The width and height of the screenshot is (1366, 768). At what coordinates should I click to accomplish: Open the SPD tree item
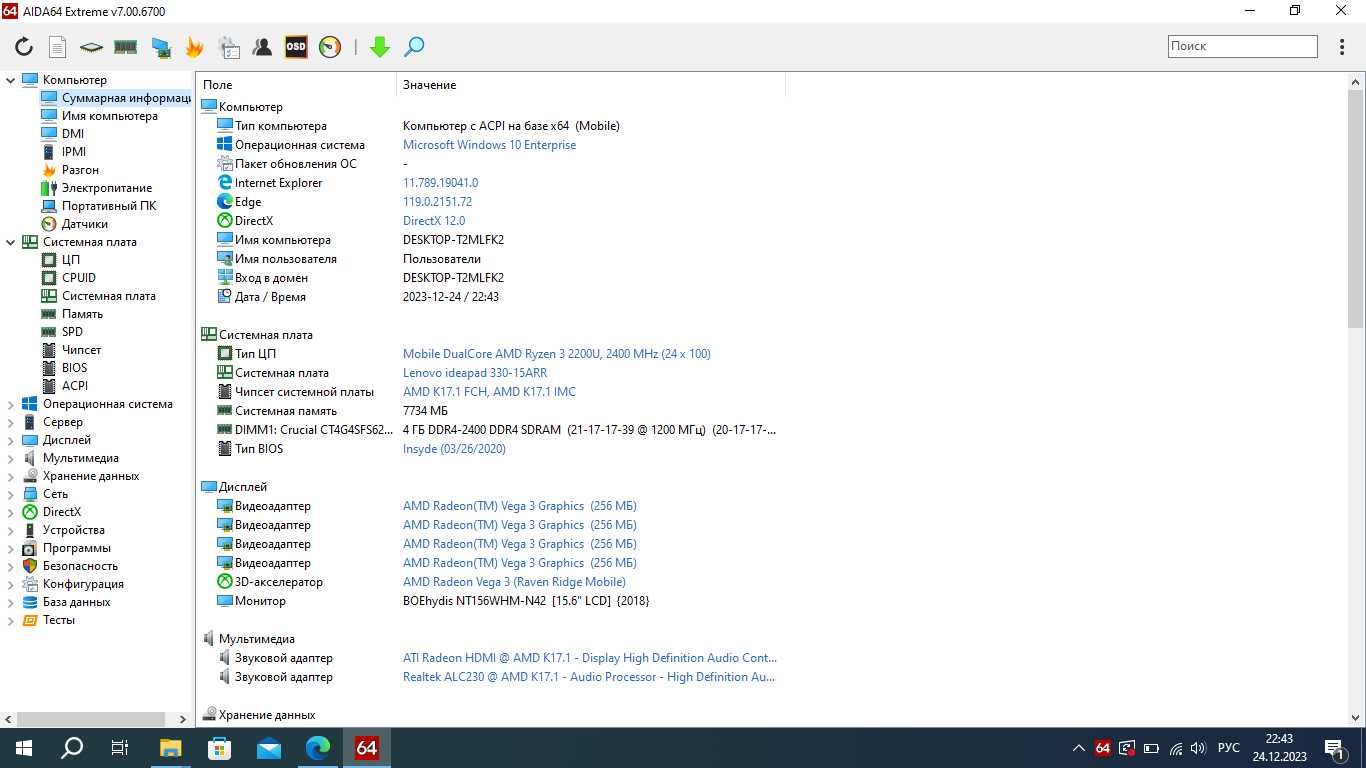(62, 332)
